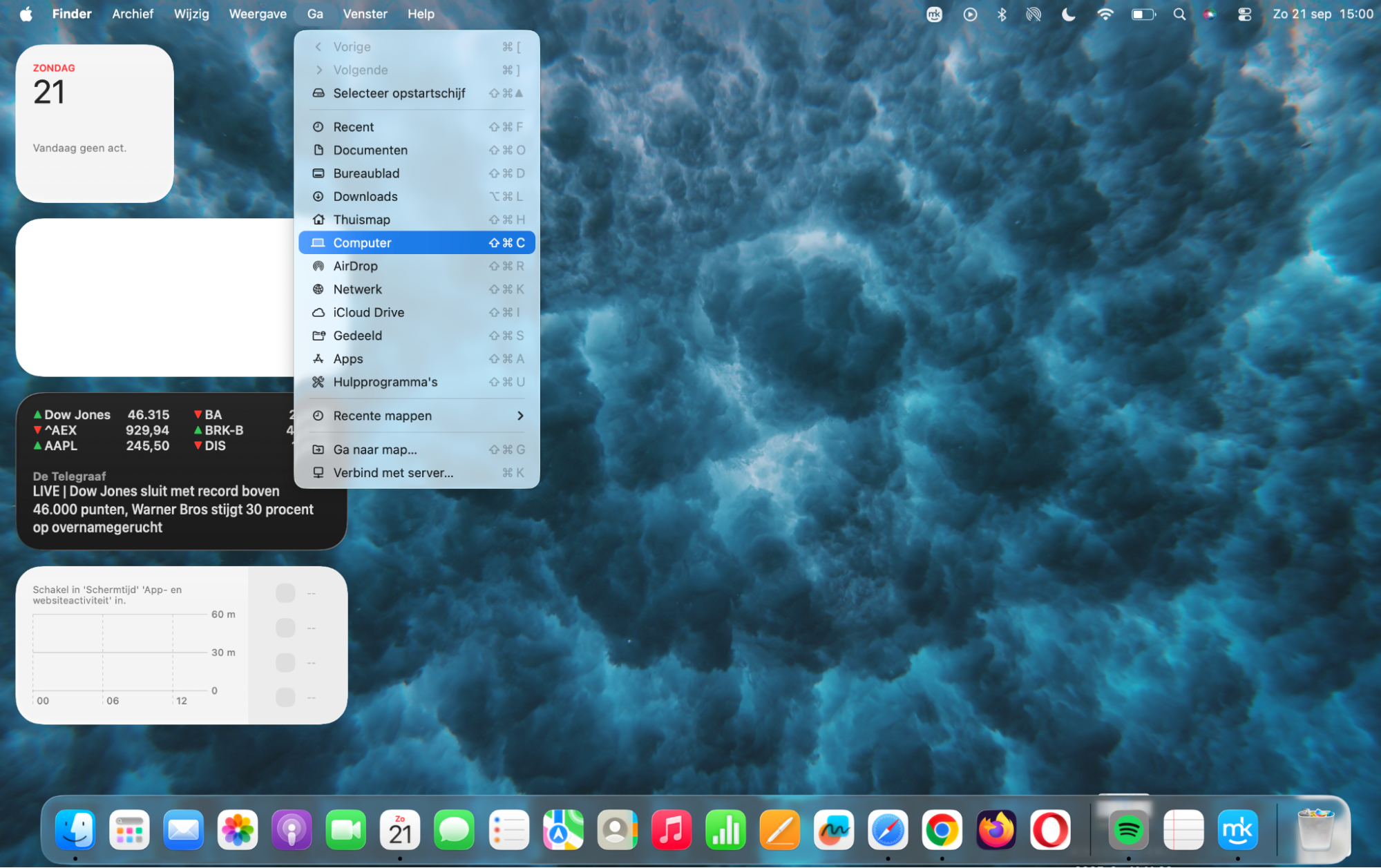Open Control Center from the menu bar
The height and width of the screenshot is (868, 1381).
click(x=1244, y=14)
